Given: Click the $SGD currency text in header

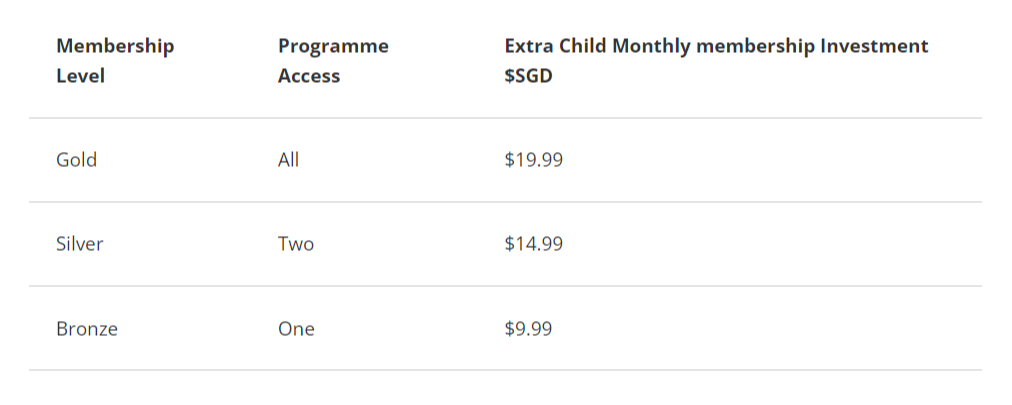Looking at the screenshot, I should [529, 76].
